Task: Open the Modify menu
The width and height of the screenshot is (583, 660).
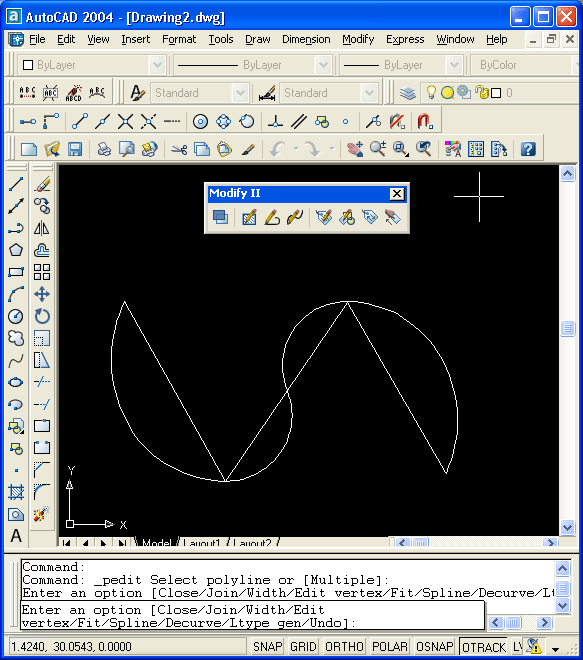Action: click(x=358, y=39)
